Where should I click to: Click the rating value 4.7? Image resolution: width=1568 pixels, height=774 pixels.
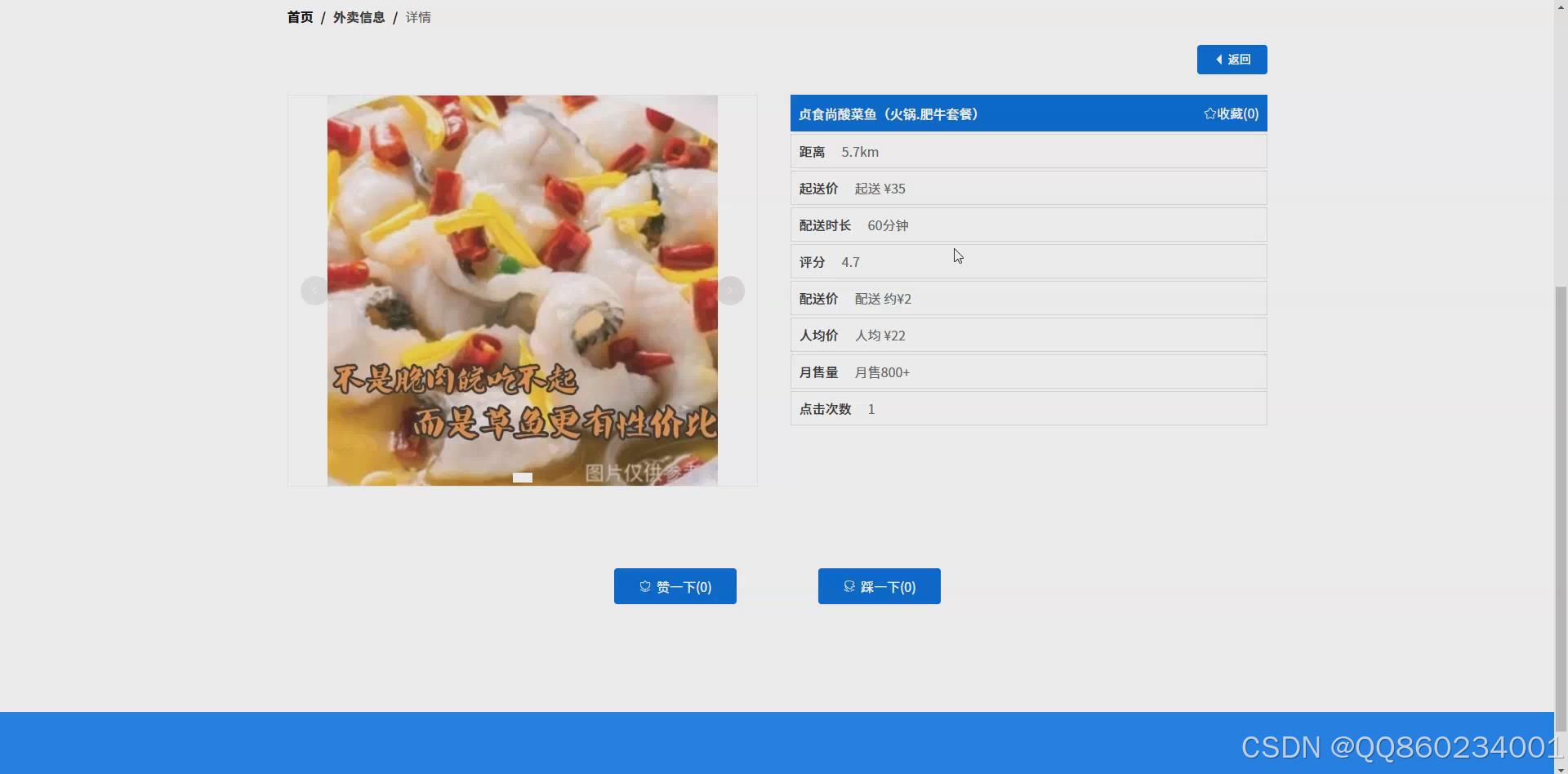coord(850,262)
